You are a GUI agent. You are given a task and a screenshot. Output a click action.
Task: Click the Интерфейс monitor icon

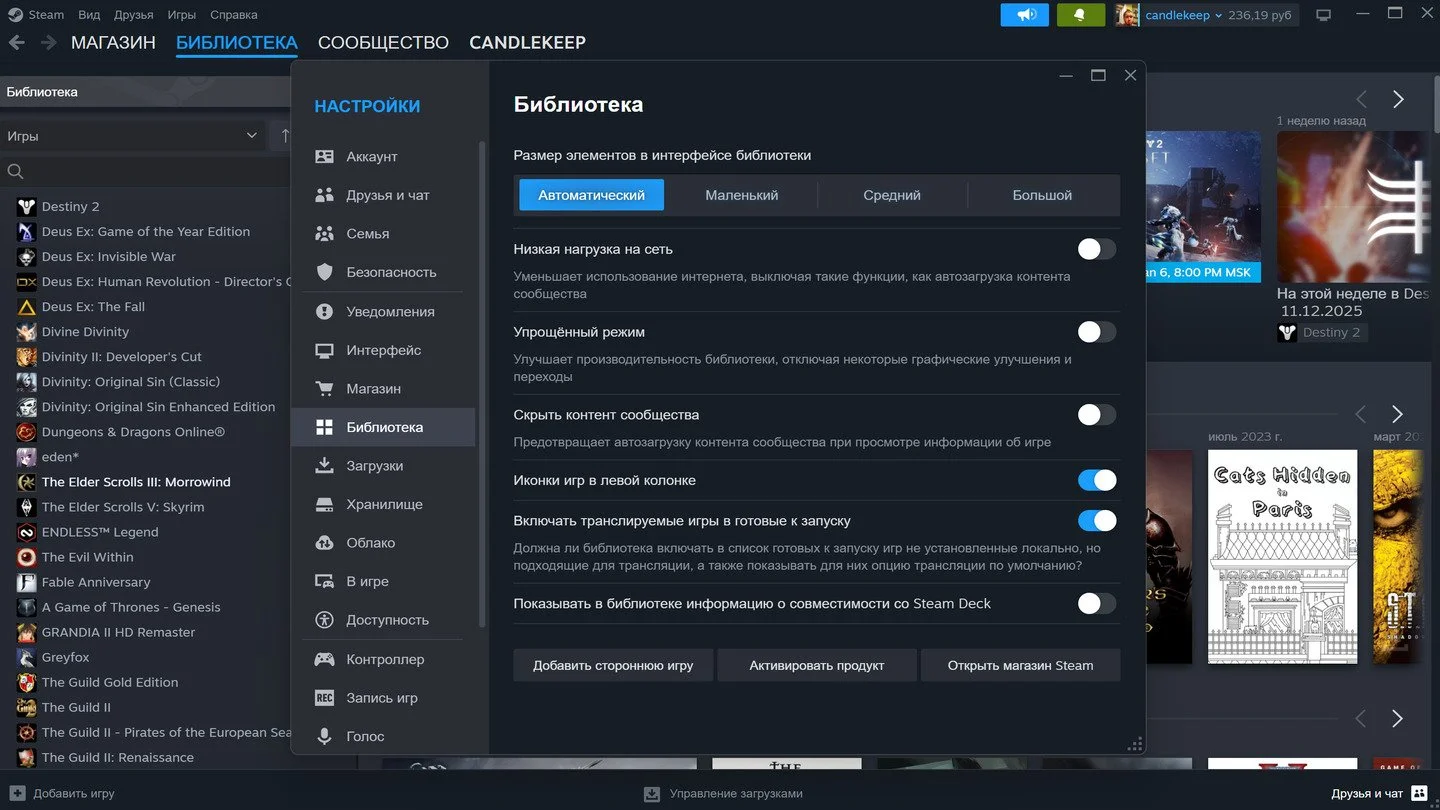[x=324, y=350]
